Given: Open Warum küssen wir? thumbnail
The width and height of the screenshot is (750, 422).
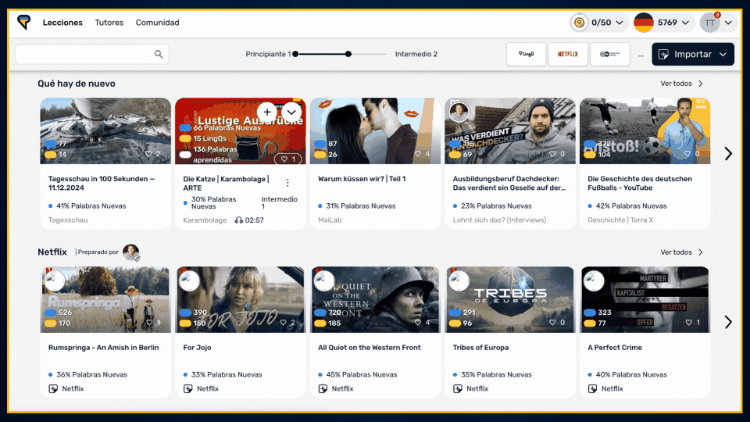Looking at the screenshot, I should click(375, 131).
